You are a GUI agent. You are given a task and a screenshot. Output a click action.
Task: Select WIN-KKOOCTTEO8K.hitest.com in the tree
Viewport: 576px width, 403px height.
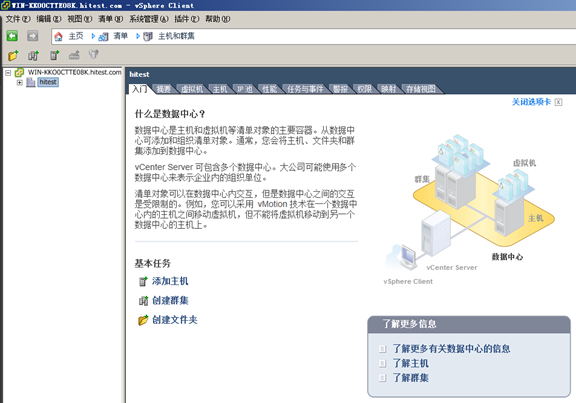click(75, 72)
